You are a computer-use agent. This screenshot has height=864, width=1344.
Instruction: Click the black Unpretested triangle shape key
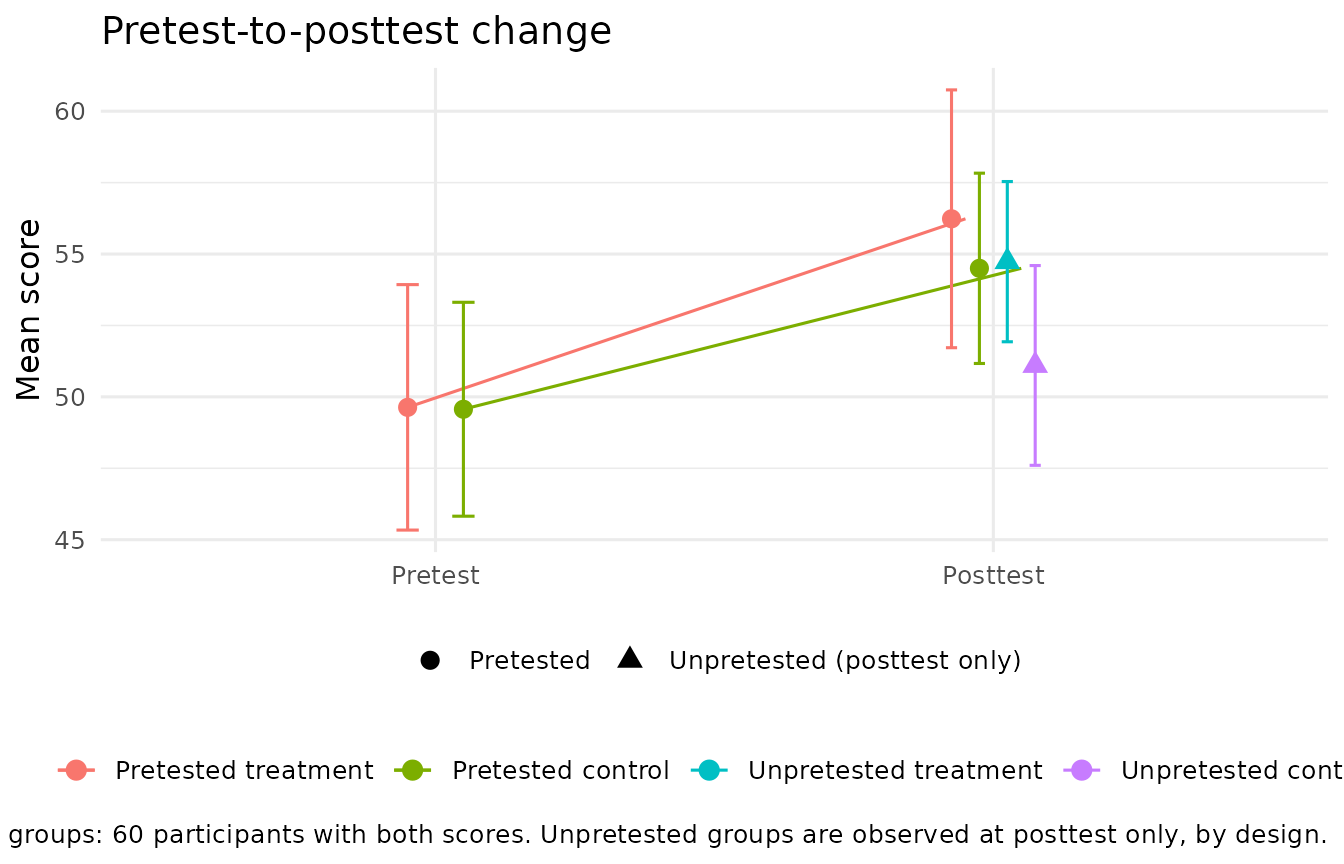(x=630, y=658)
